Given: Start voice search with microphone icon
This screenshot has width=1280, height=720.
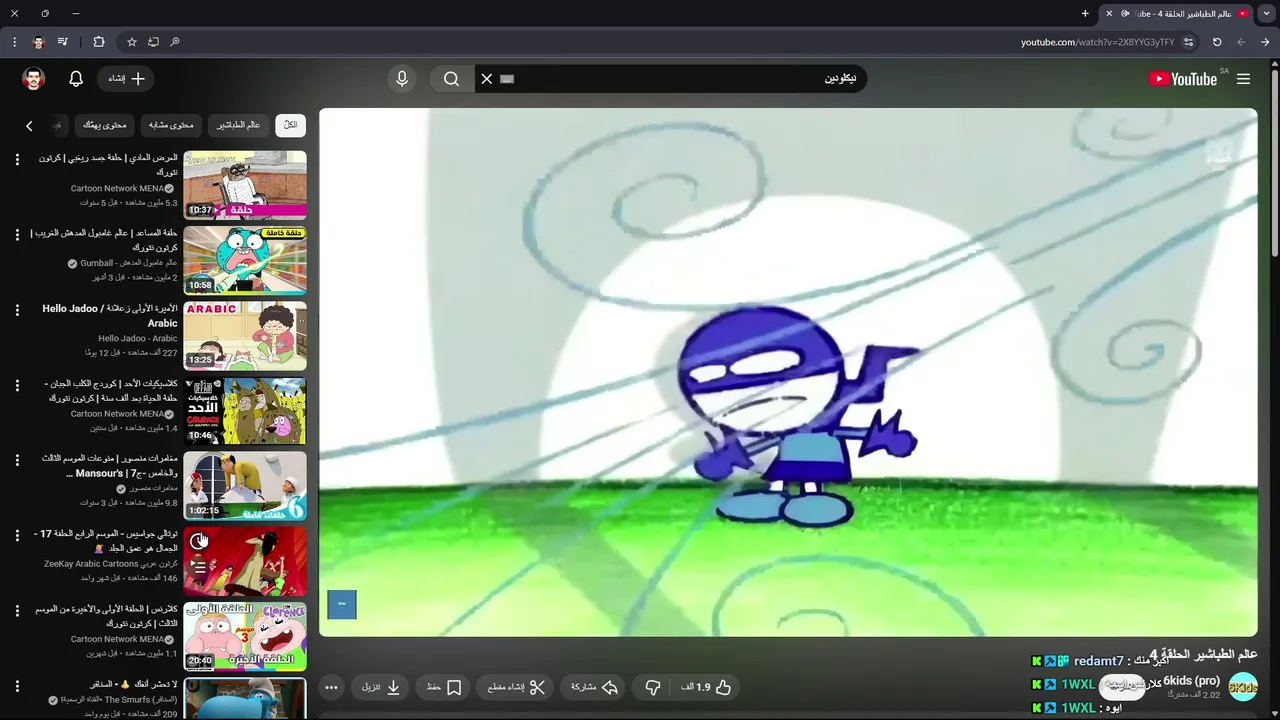Looking at the screenshot, I should coord(402,79).
